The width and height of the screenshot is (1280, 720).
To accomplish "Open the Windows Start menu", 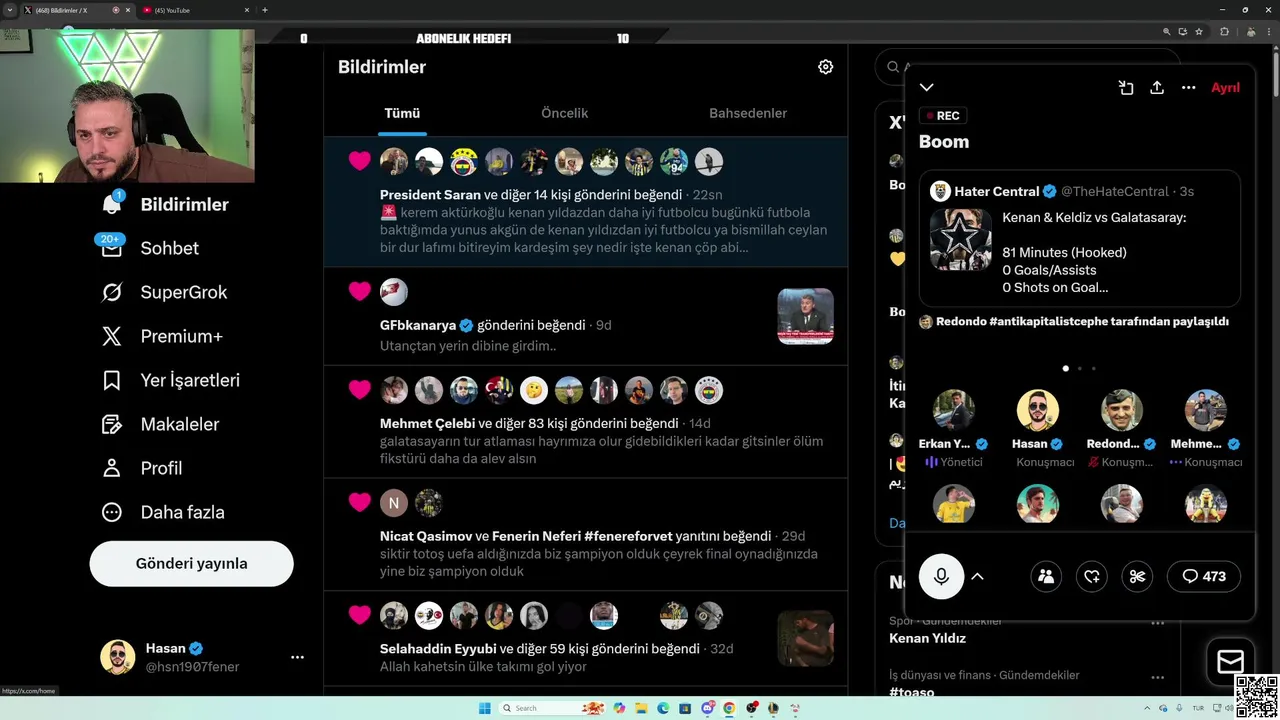I will [x=485, y=708].
